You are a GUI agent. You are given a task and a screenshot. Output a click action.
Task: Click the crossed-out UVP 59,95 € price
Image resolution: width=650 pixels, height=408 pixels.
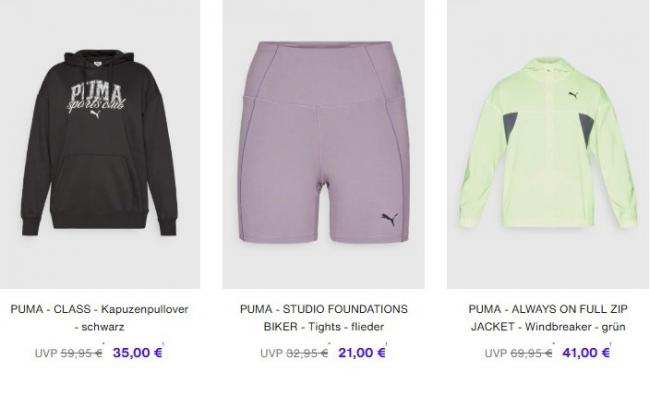[x=68, y=353]
